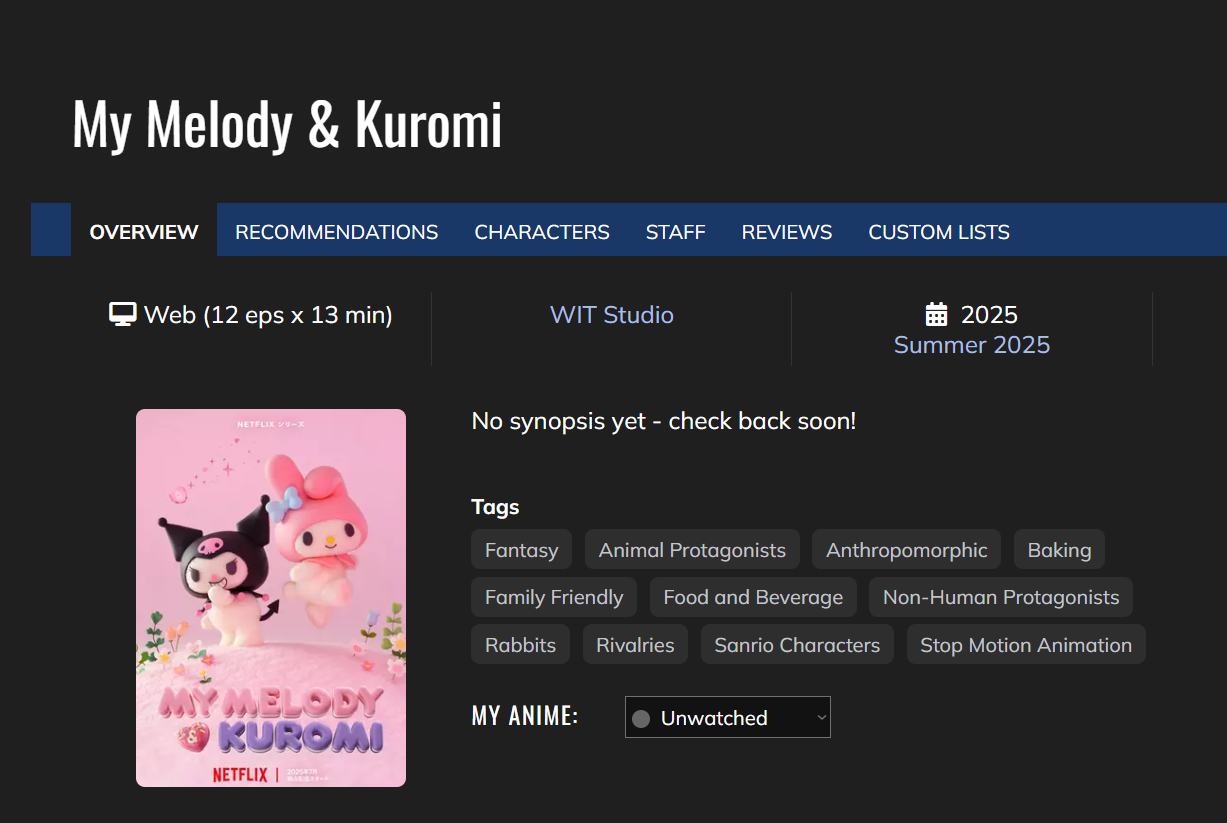Follow the Summer 2025 season link

[x=972, y=345]
